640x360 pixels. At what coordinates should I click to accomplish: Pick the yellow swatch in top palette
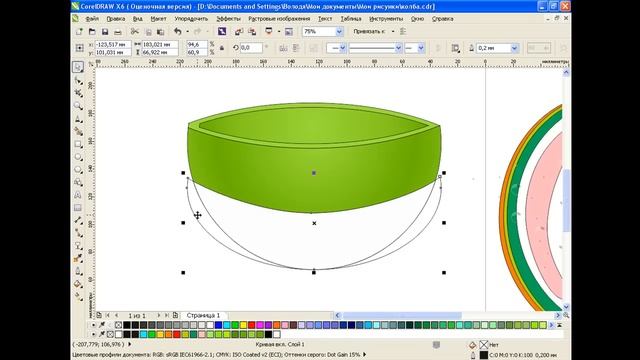point(243,325)
